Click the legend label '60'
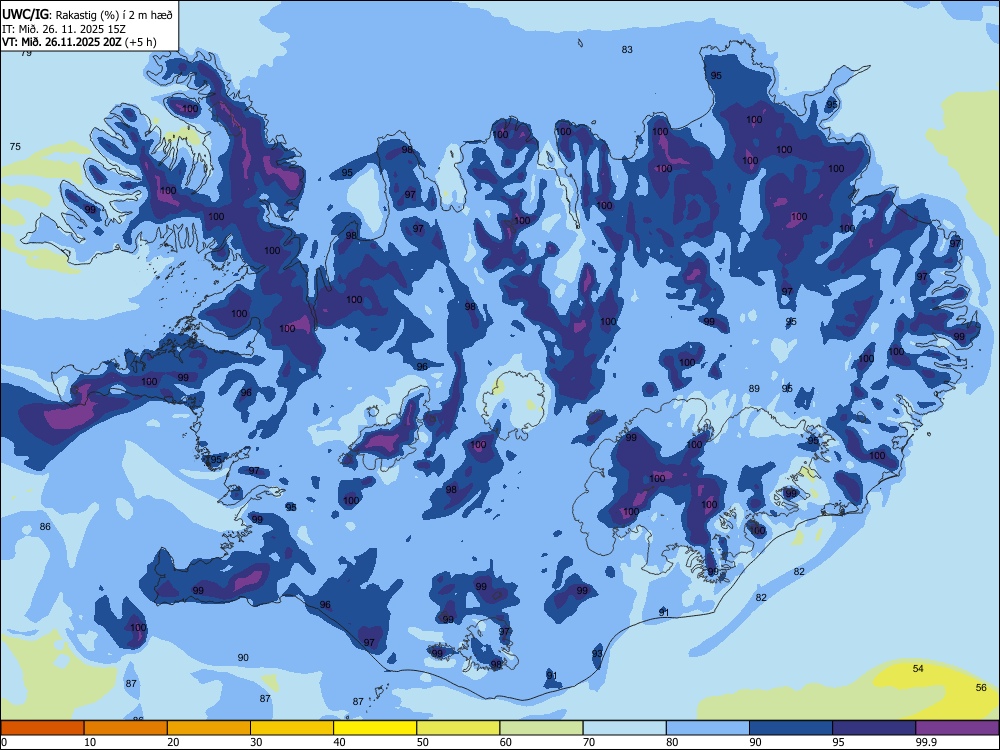 pos(506,742)
